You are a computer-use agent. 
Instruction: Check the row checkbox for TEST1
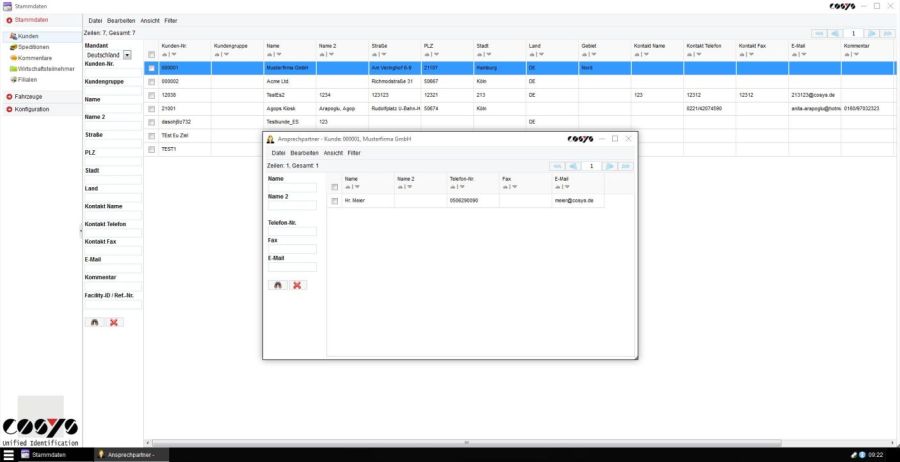152,149
